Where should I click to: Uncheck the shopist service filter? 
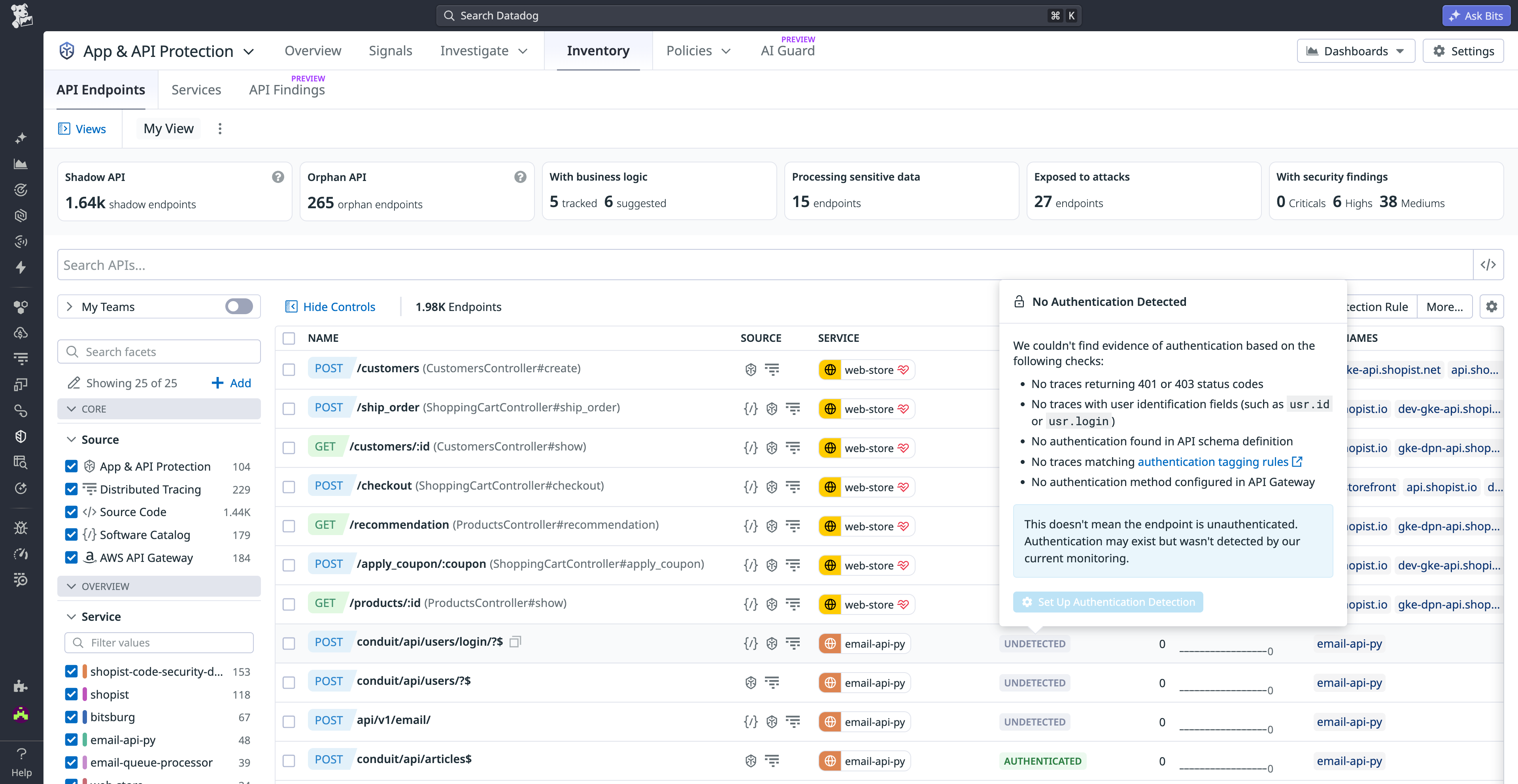(71, 694)
